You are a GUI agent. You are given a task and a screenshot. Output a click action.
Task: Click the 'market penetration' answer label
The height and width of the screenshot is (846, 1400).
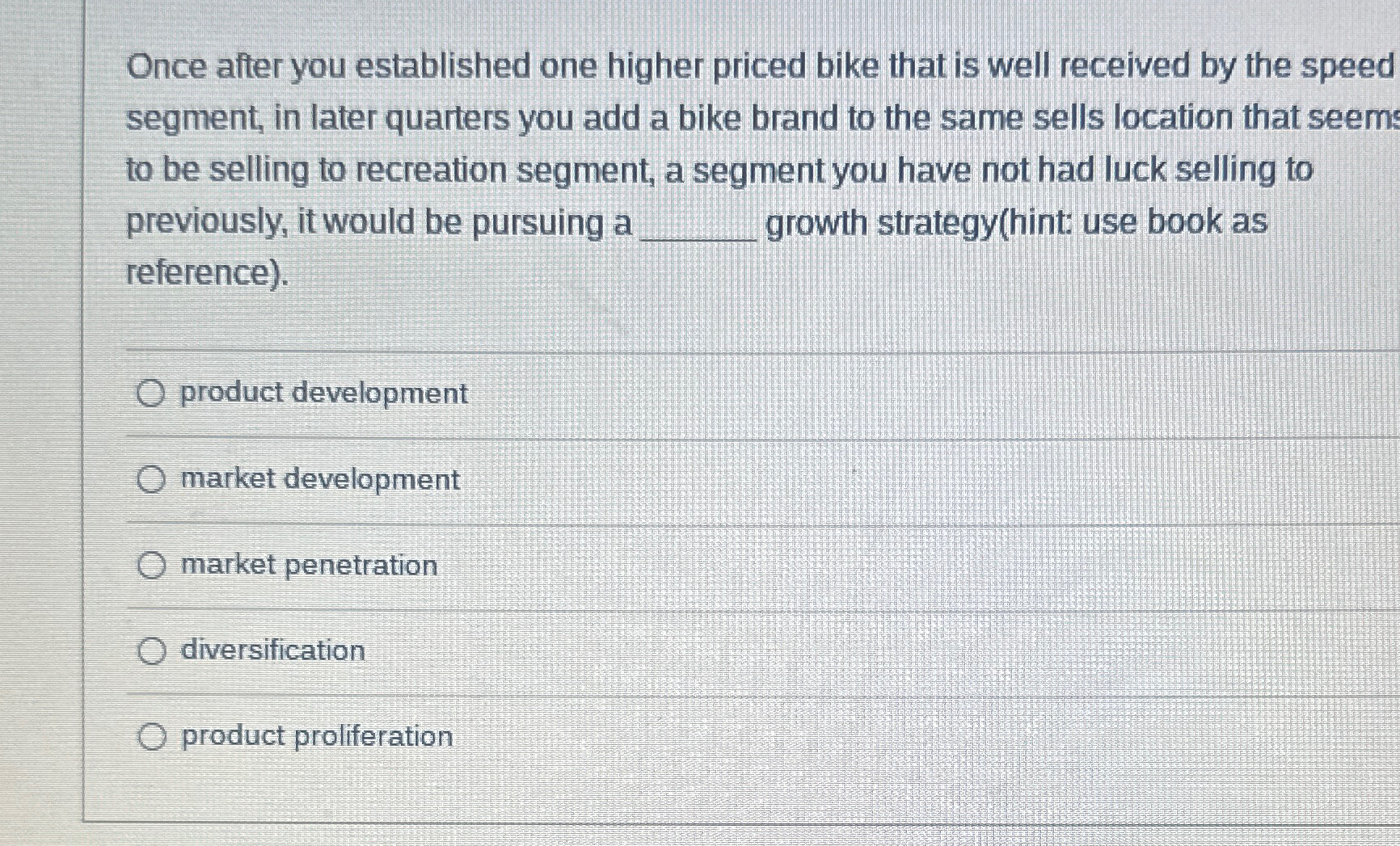(309, 565)
